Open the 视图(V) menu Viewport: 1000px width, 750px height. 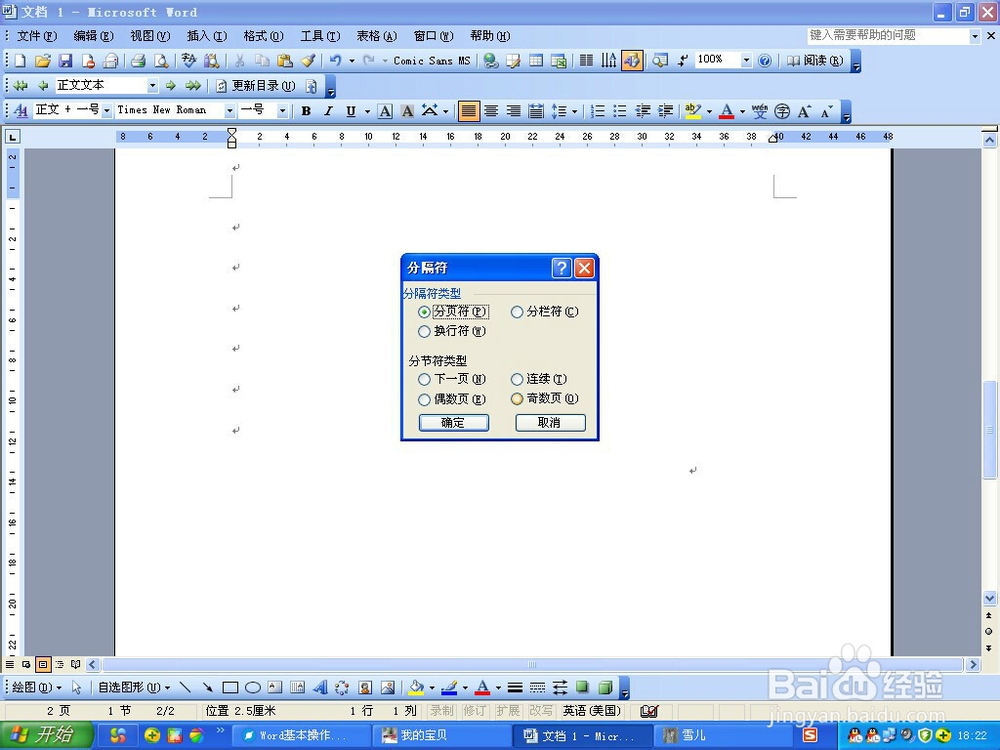tap(150, 36)
